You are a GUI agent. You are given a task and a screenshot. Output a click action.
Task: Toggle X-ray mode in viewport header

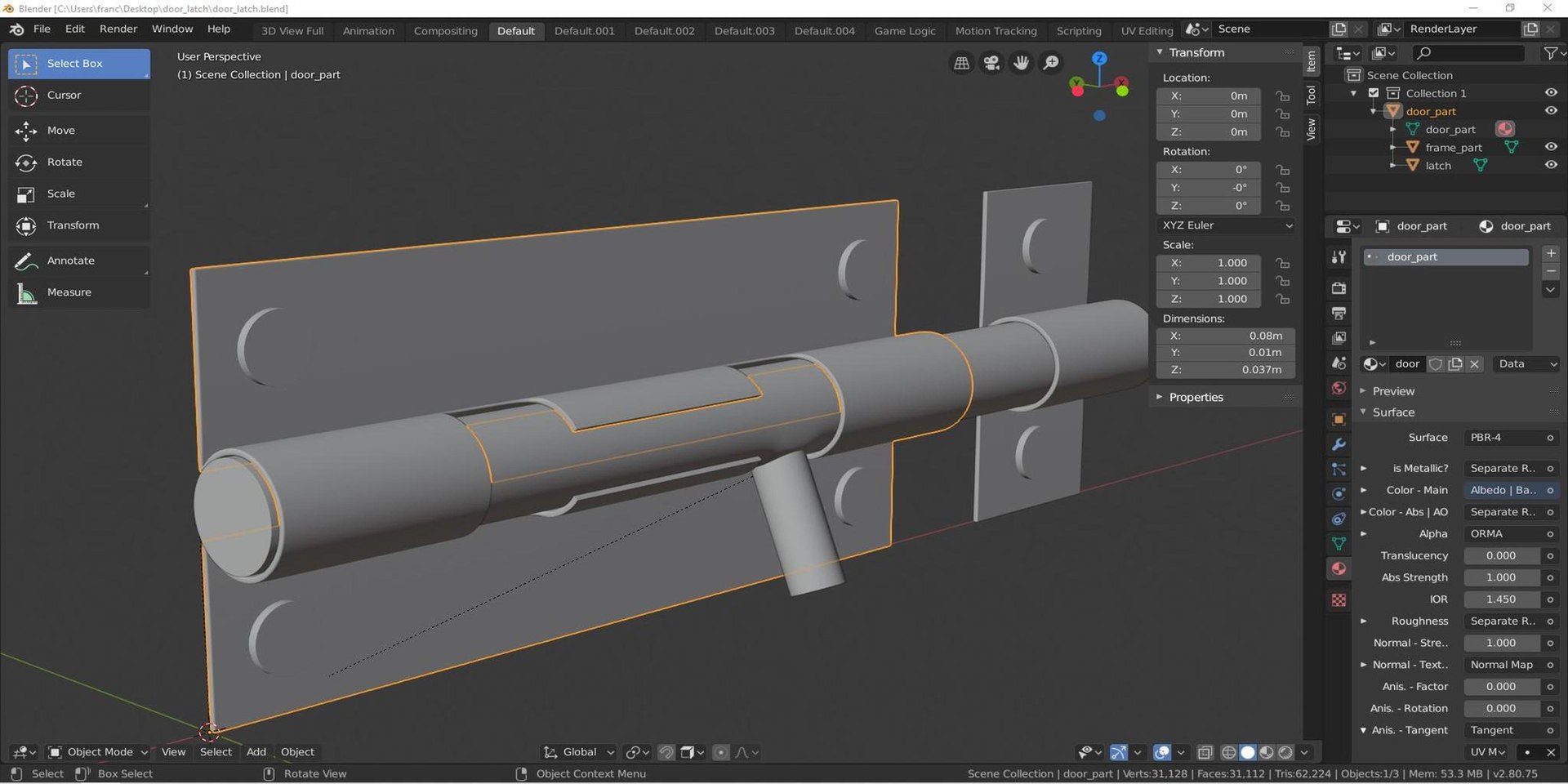pyautogui.click(x=1205, y=752)
